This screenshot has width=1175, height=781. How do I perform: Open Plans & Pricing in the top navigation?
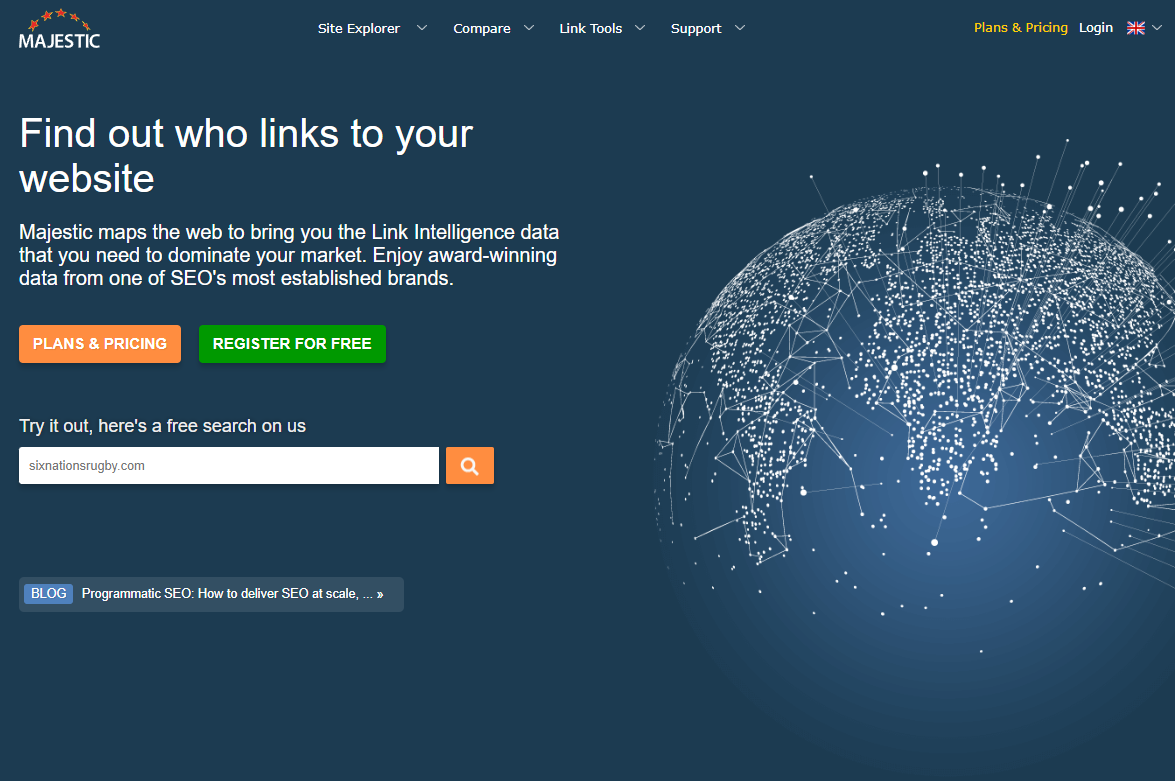coord(1021,28)
